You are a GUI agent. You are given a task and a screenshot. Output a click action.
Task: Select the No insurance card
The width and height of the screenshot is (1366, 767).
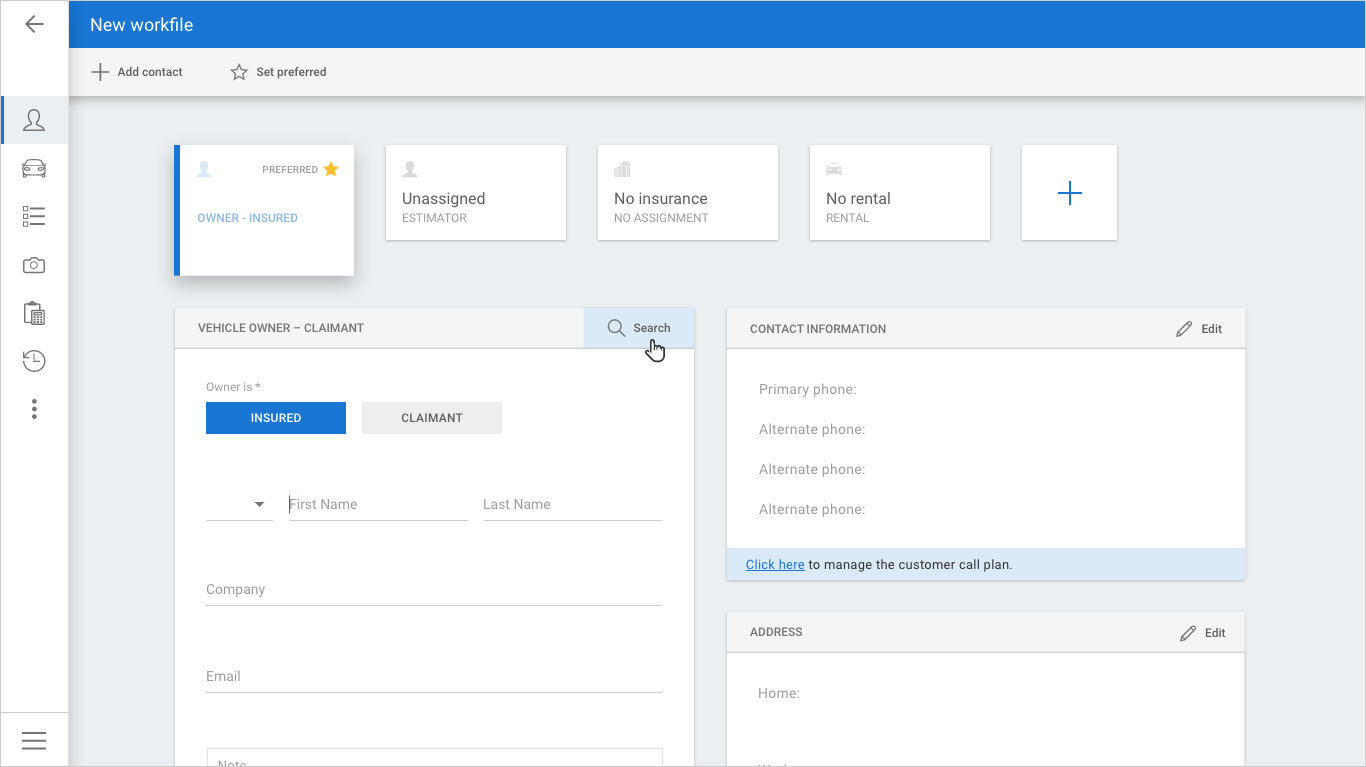tap(688, 193)
